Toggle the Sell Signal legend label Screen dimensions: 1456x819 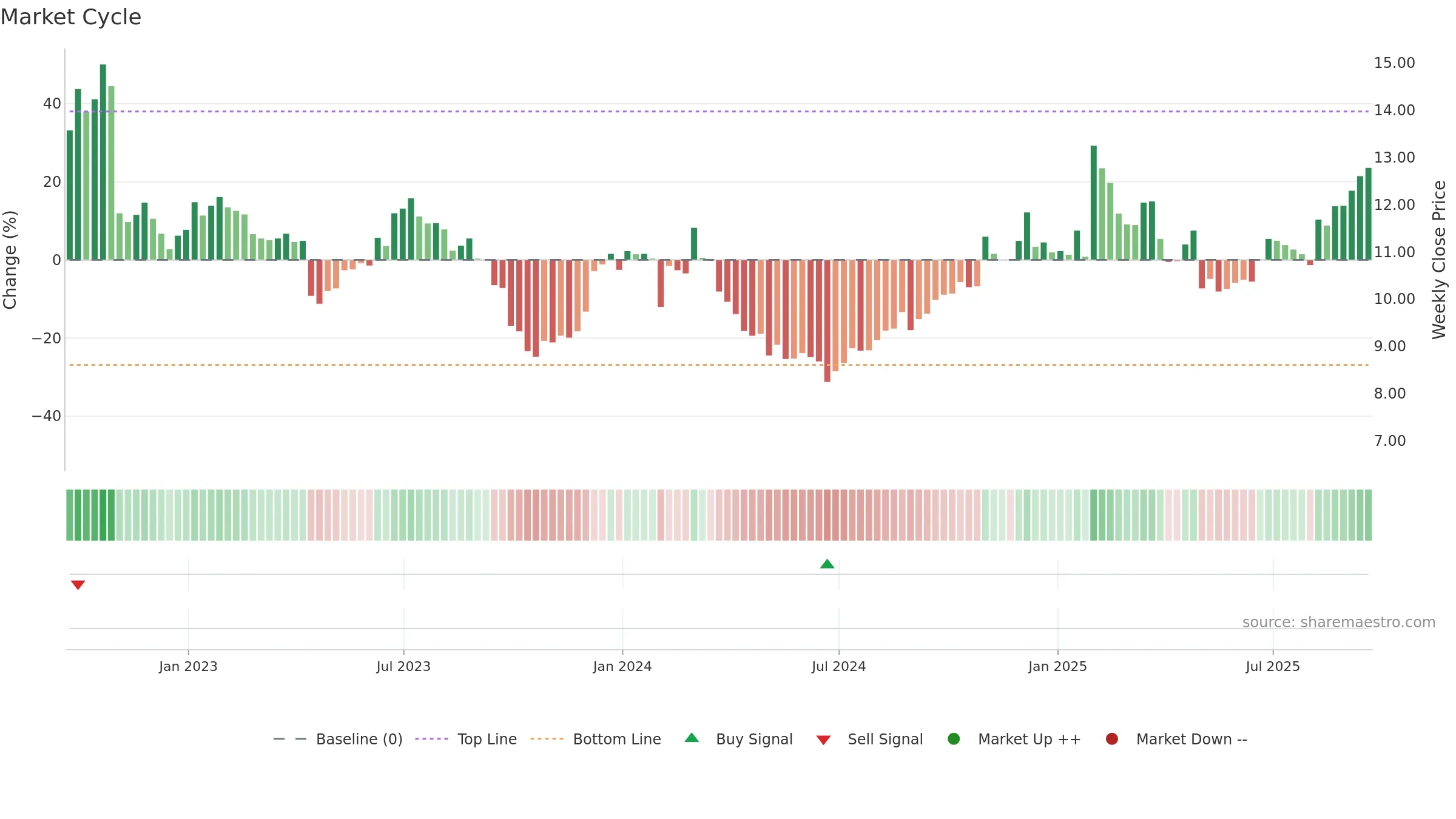885,739
